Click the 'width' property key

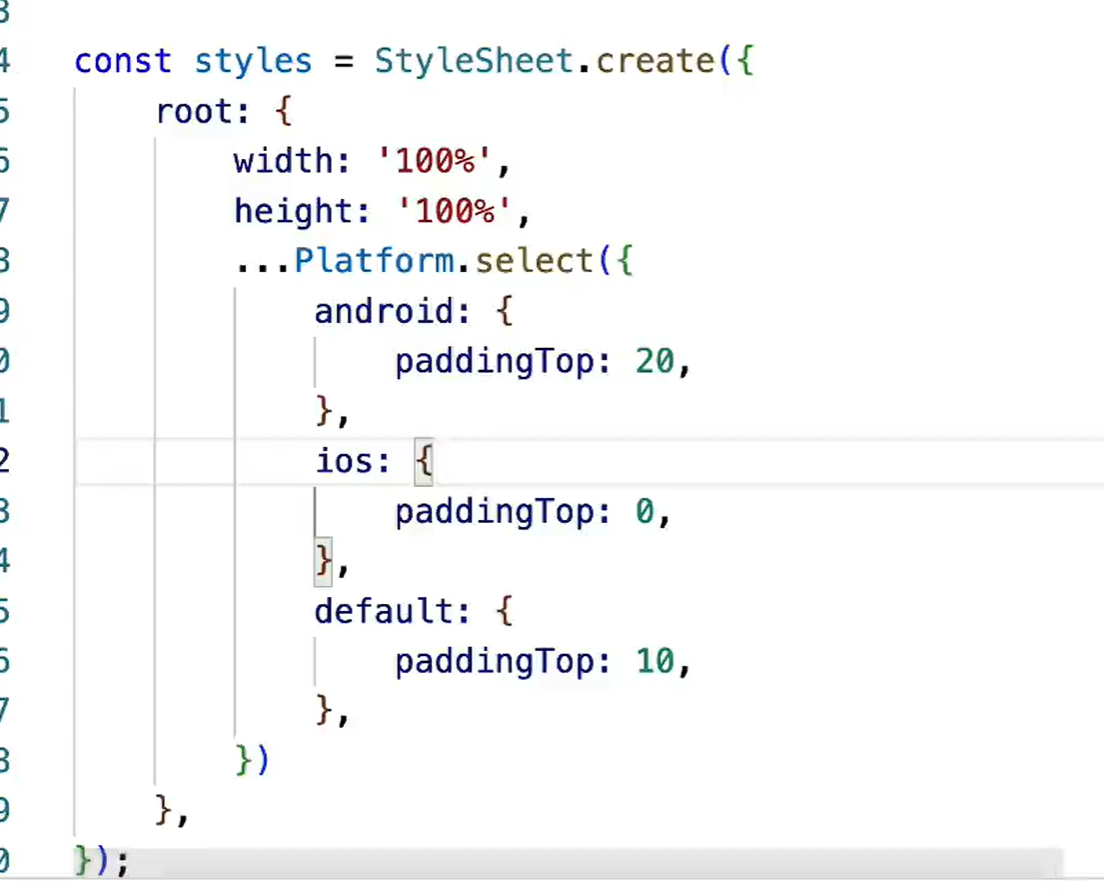283,161
